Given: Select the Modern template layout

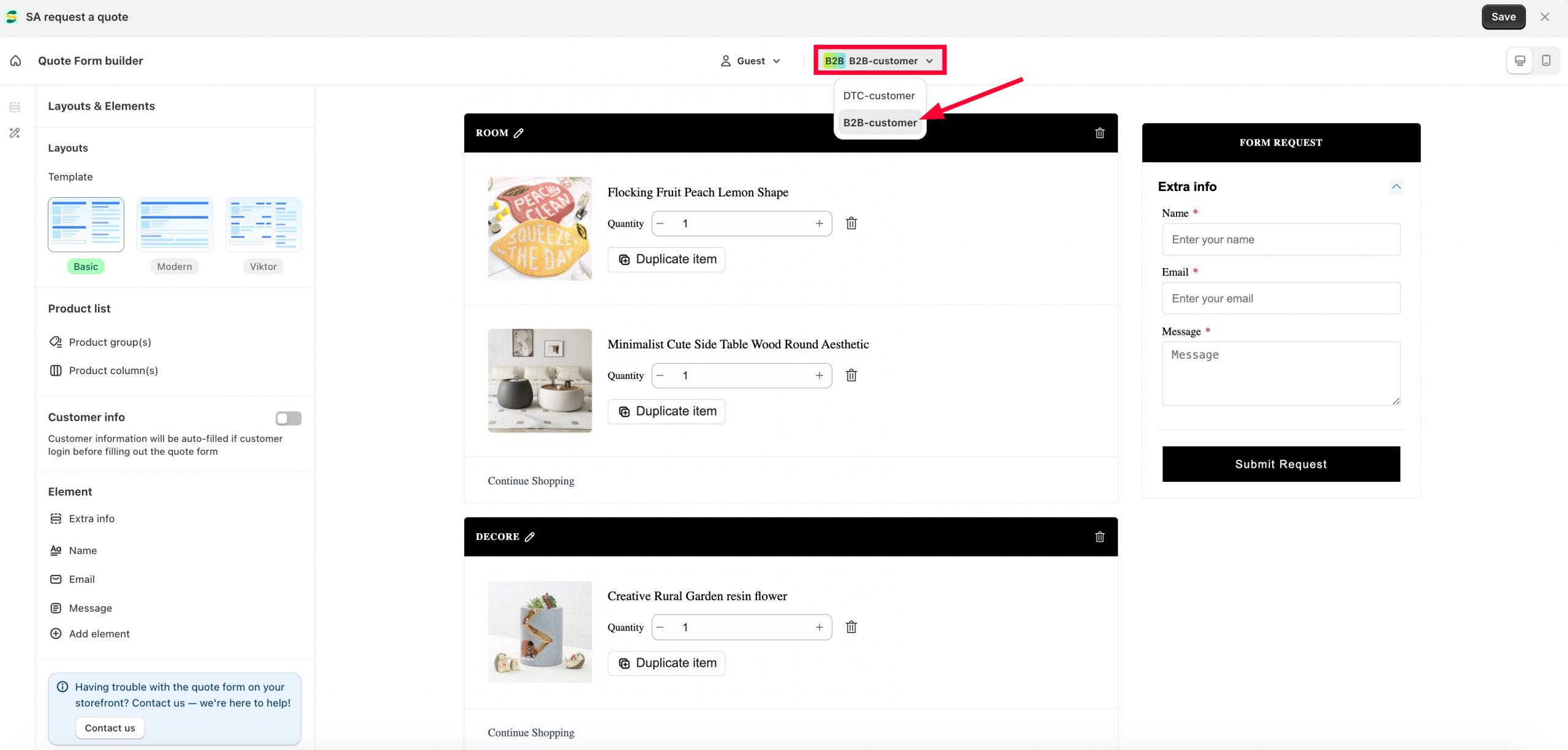Looking at the screenshot, I should 175,225.
